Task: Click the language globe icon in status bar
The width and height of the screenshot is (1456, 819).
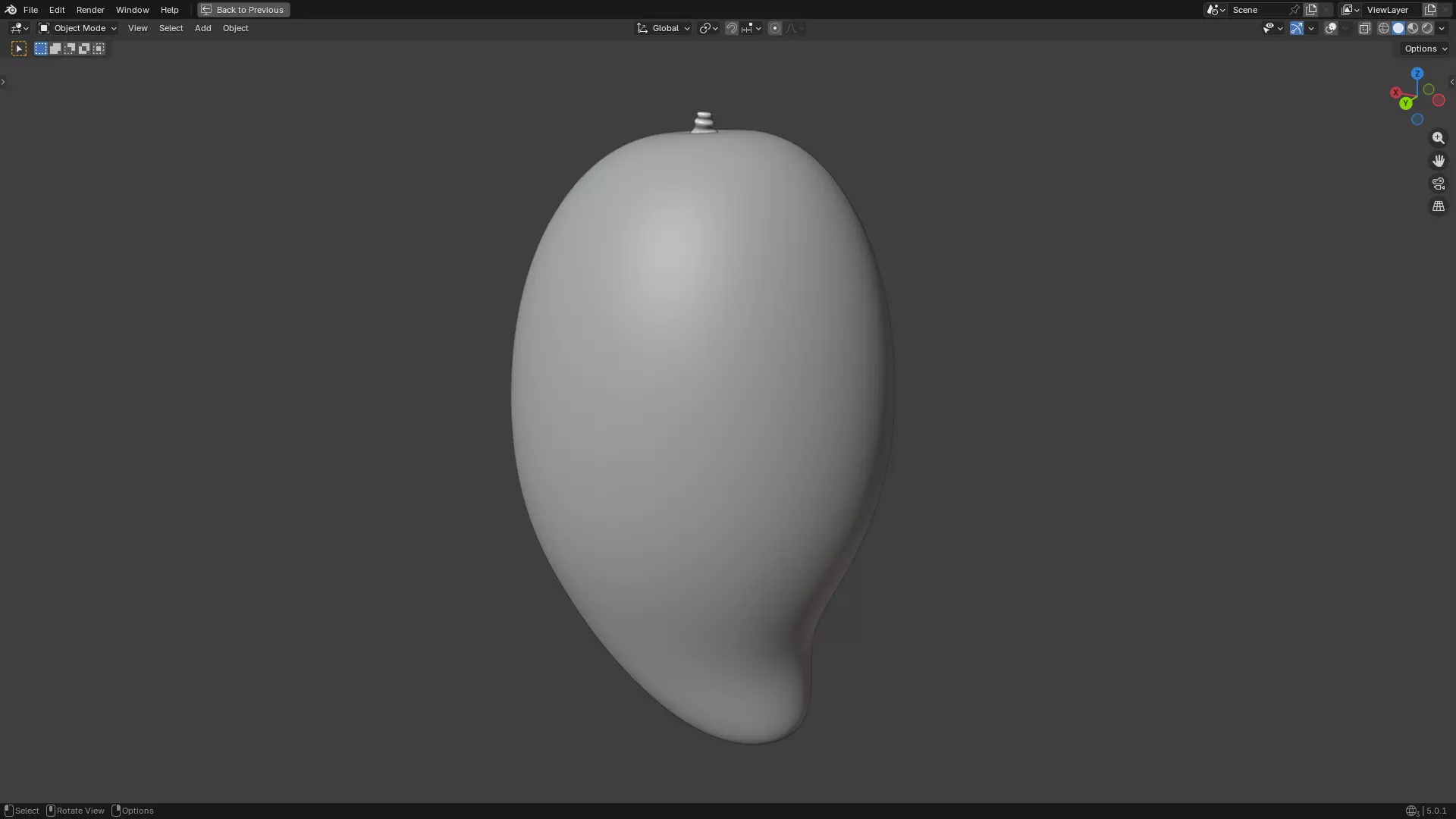Action: (x=1412, y=811)
